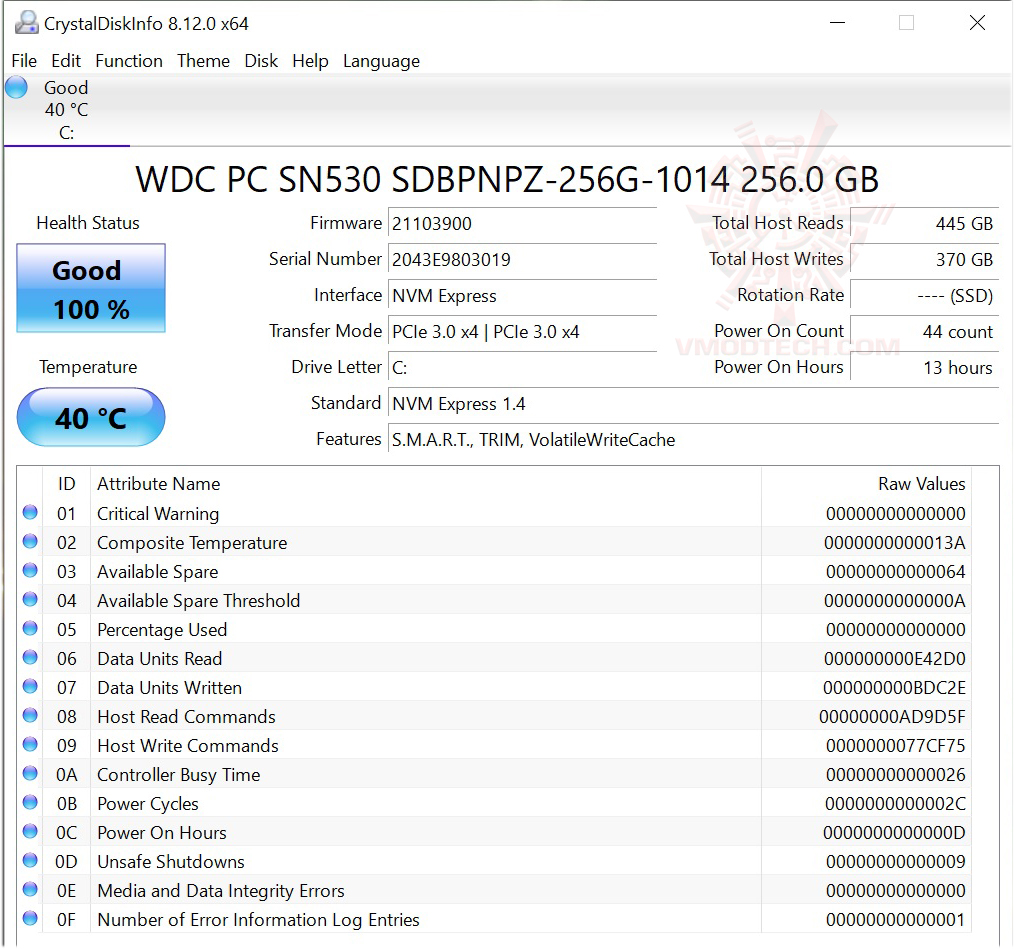
Task: Click the drive model title WDC PC SN530
Action: point(507,179)
